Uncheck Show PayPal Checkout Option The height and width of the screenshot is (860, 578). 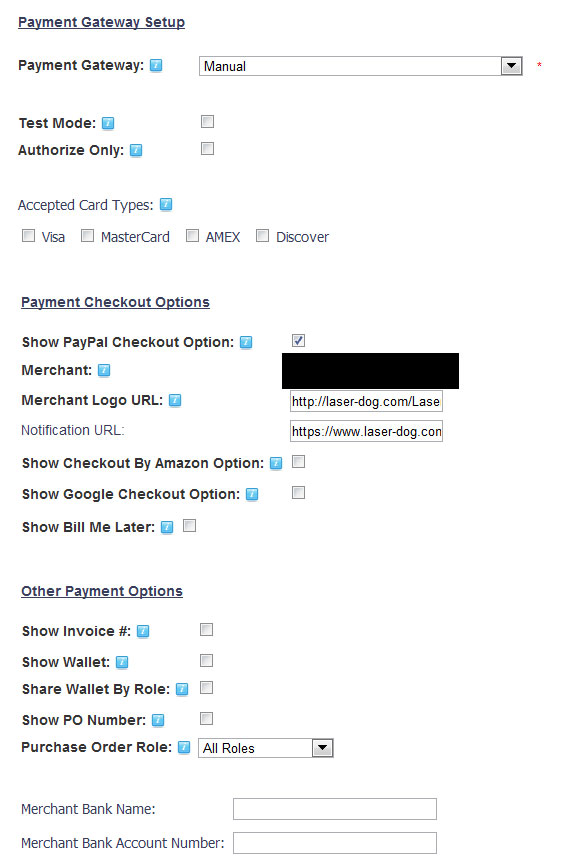tap(298, 341)
